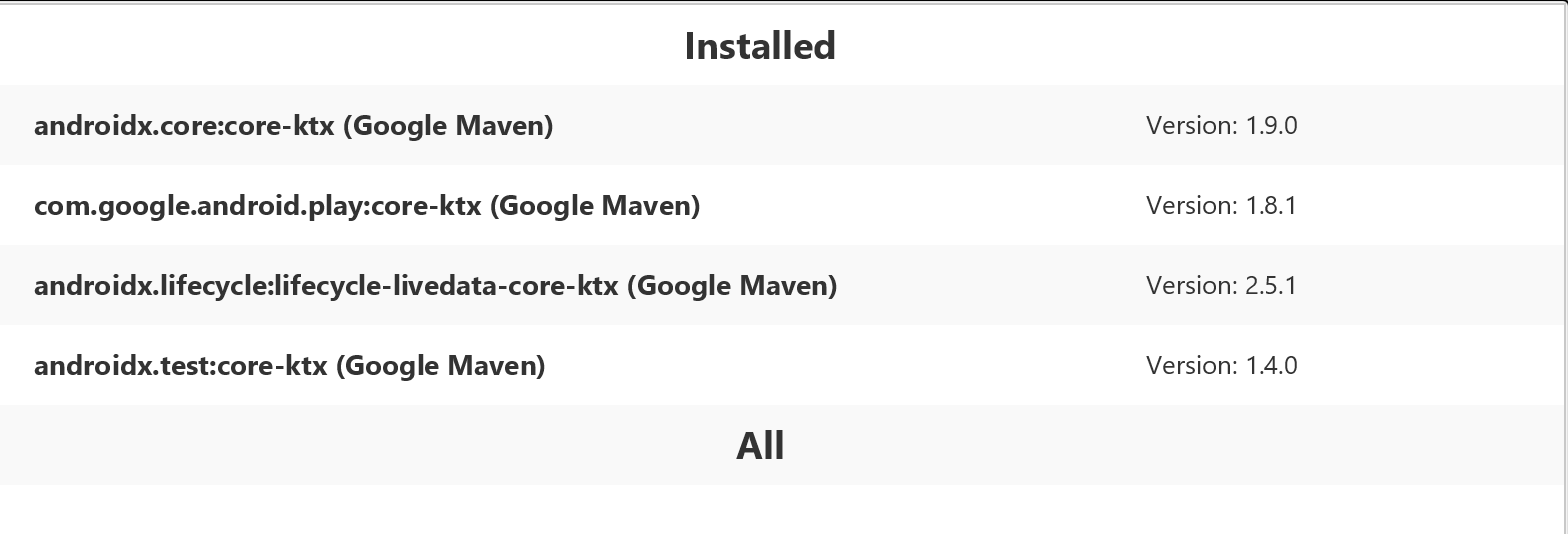
Task: Click "(Google Maven)" beside lifecycle-livedata-core-ktx
Action: [732, 286]
